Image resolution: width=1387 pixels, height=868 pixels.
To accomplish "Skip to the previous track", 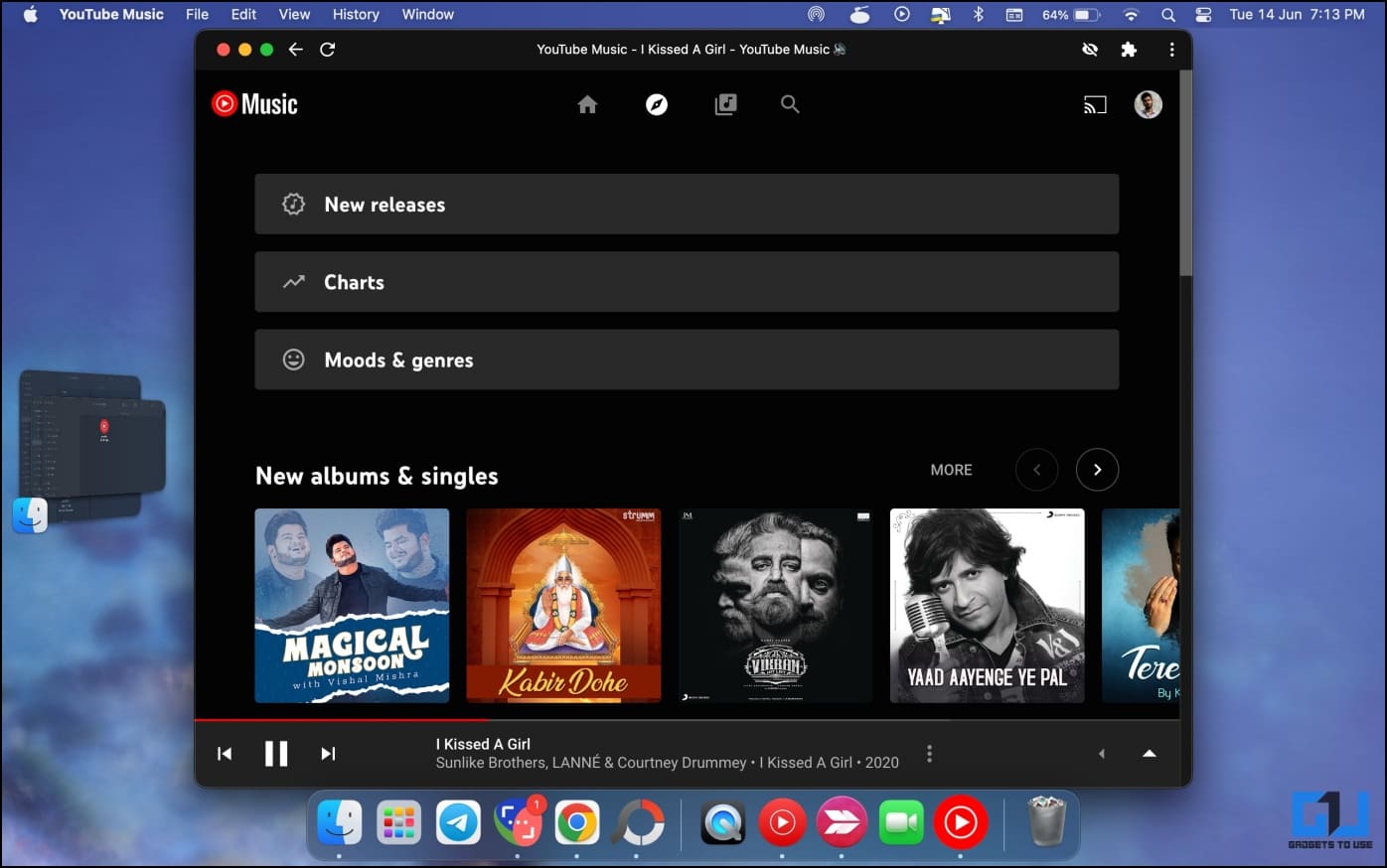I will tap(225, 754).
